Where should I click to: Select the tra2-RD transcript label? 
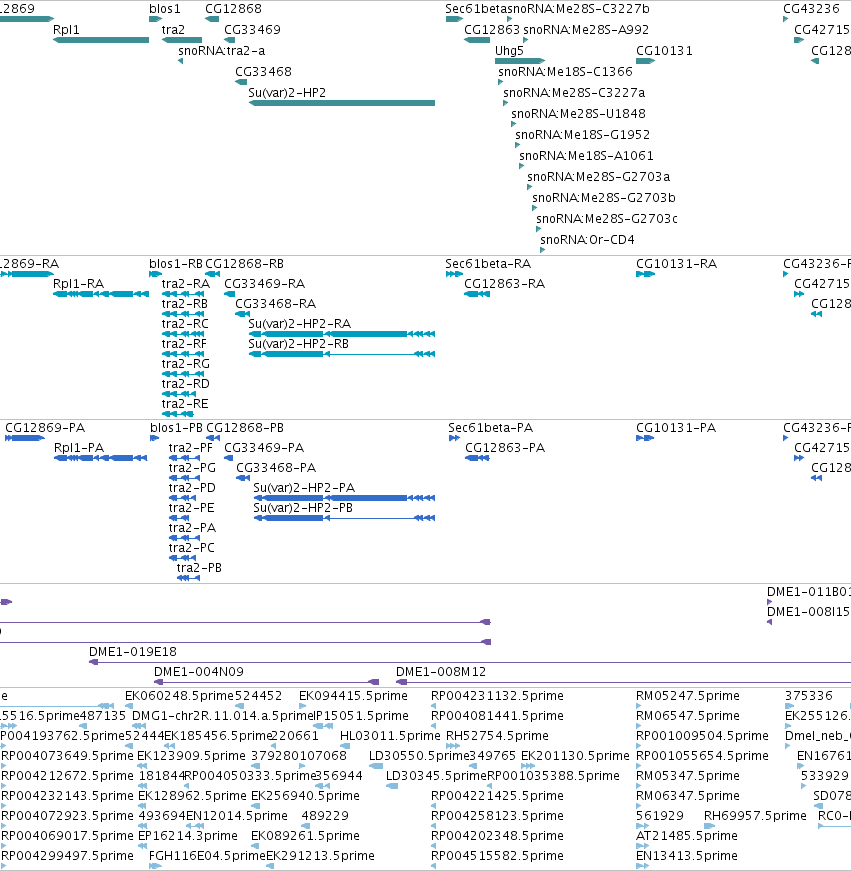(186, 384)
